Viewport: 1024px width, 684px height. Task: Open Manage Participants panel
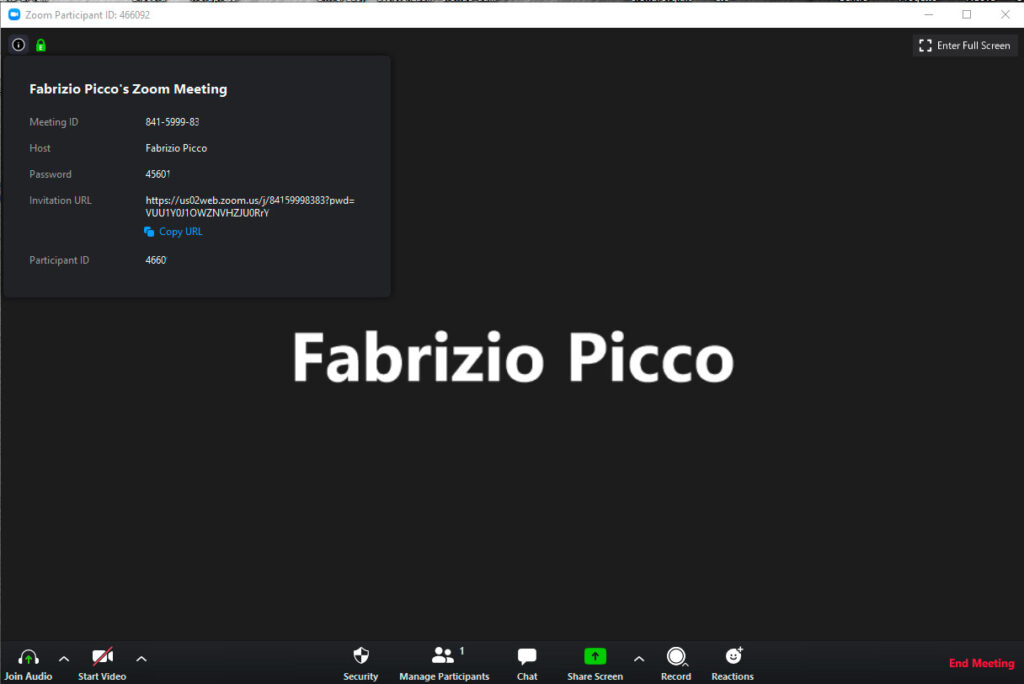coord(444,664)
